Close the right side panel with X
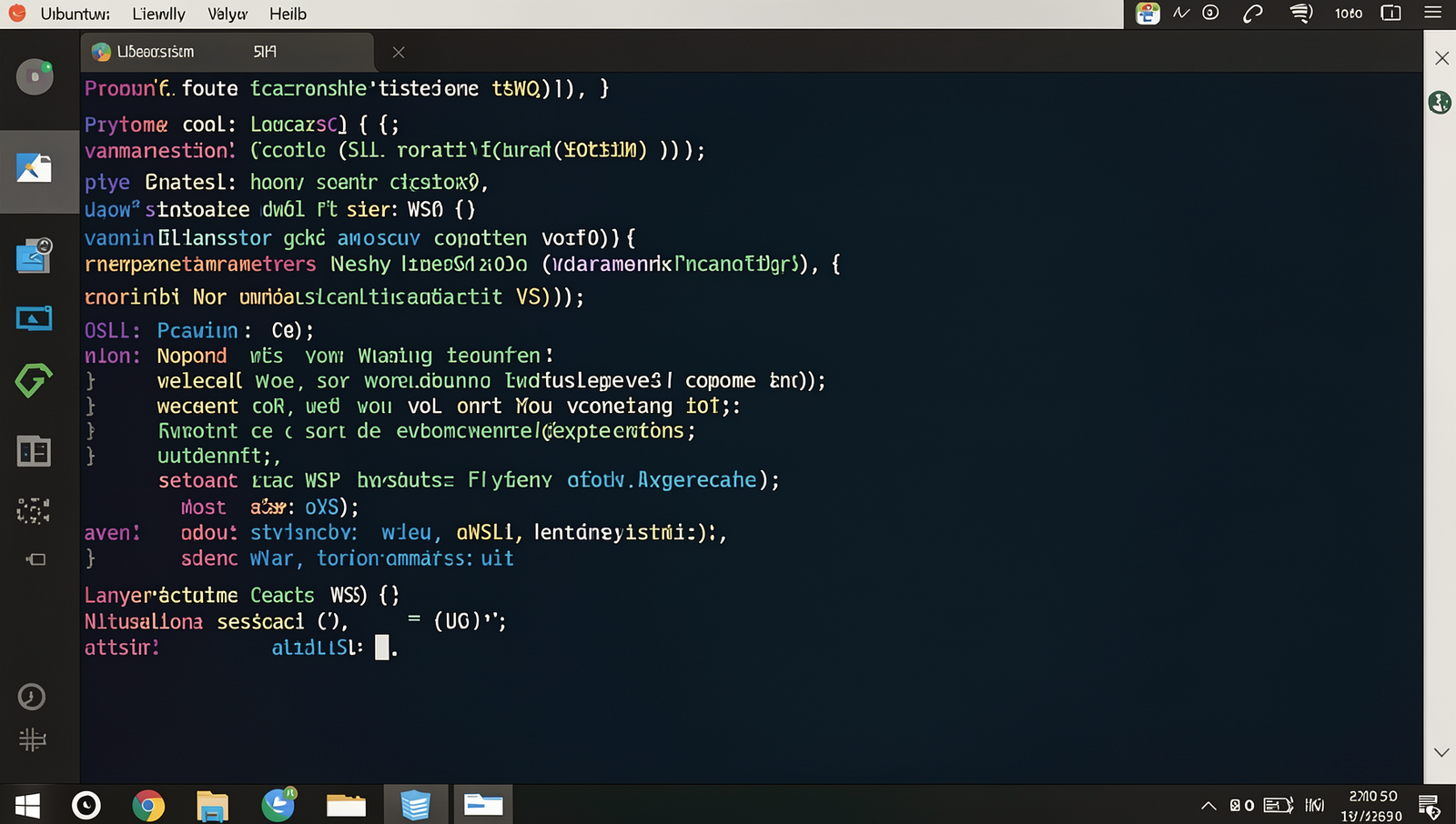Screen dimensions: 1456x824 pos(1441,58)
